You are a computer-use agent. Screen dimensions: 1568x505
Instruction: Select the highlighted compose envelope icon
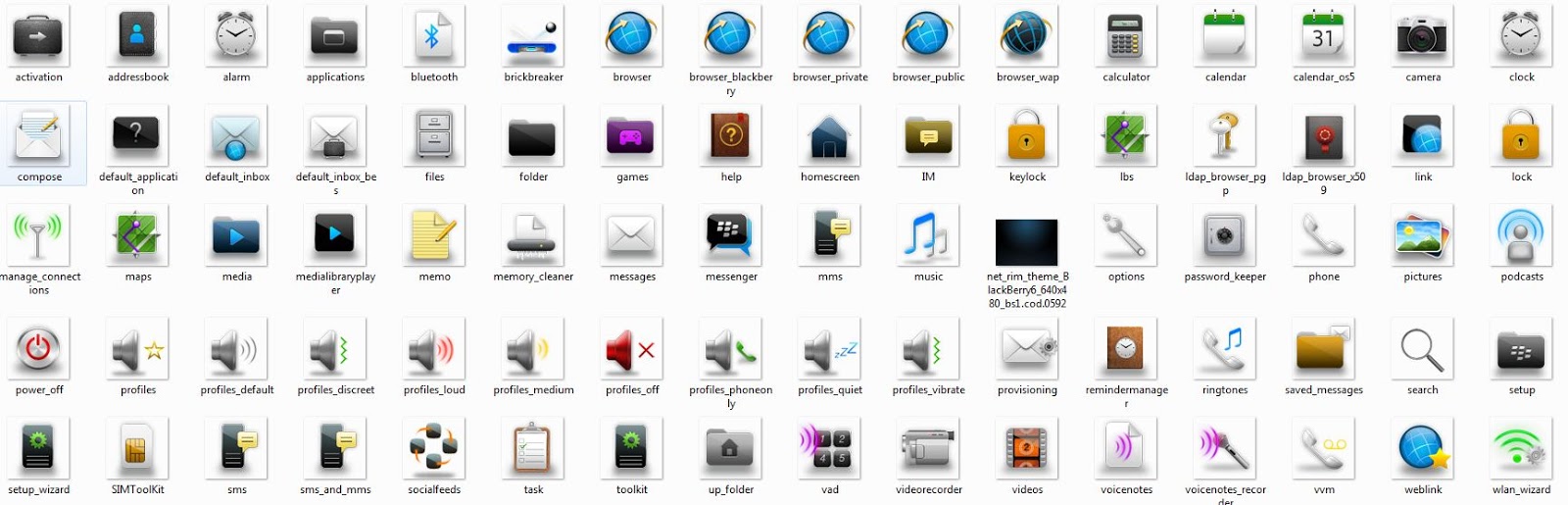click(38, 136)
